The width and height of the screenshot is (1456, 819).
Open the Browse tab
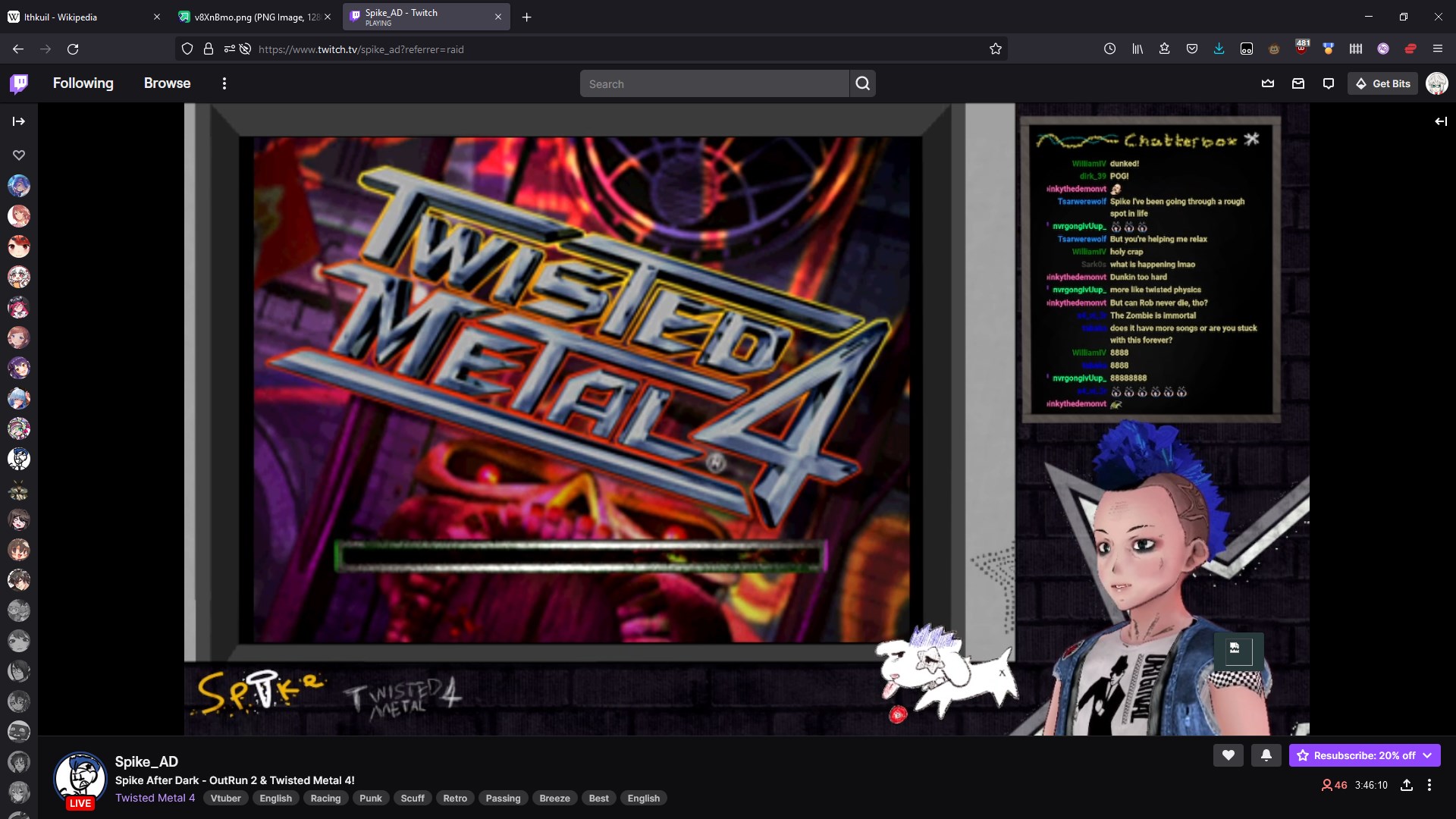168,83
